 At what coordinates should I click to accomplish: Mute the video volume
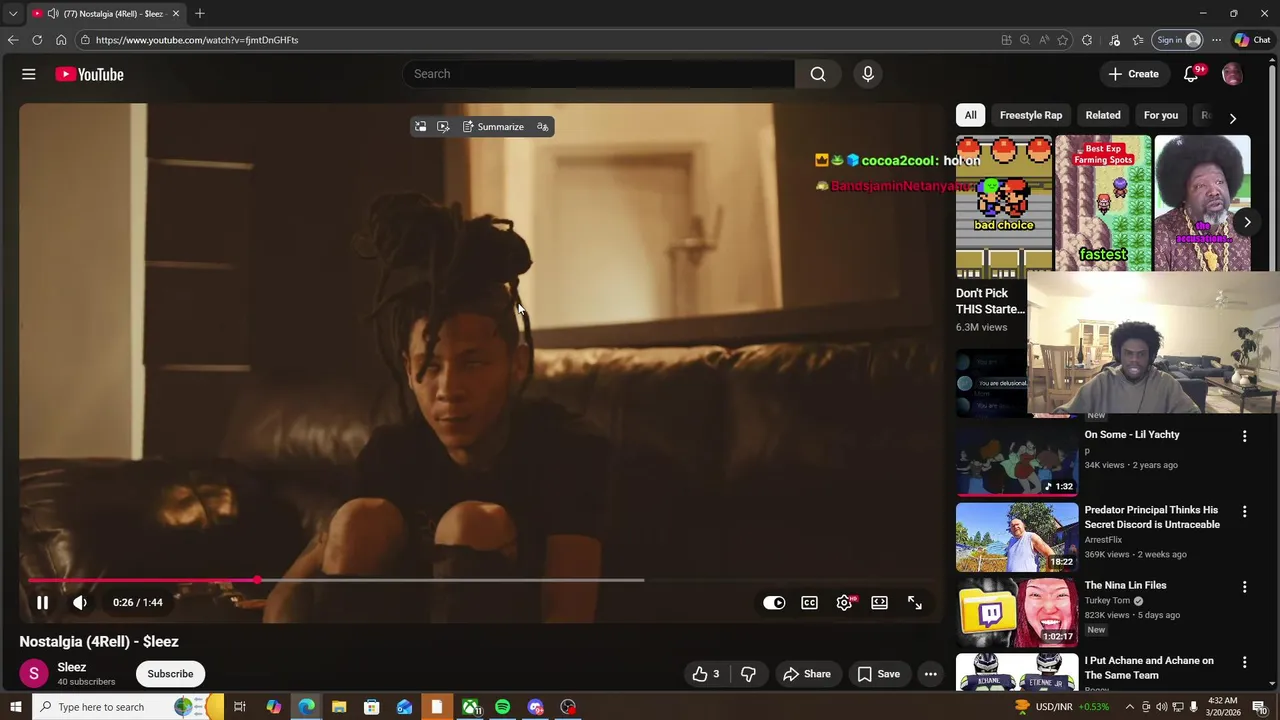pos(80,602)
